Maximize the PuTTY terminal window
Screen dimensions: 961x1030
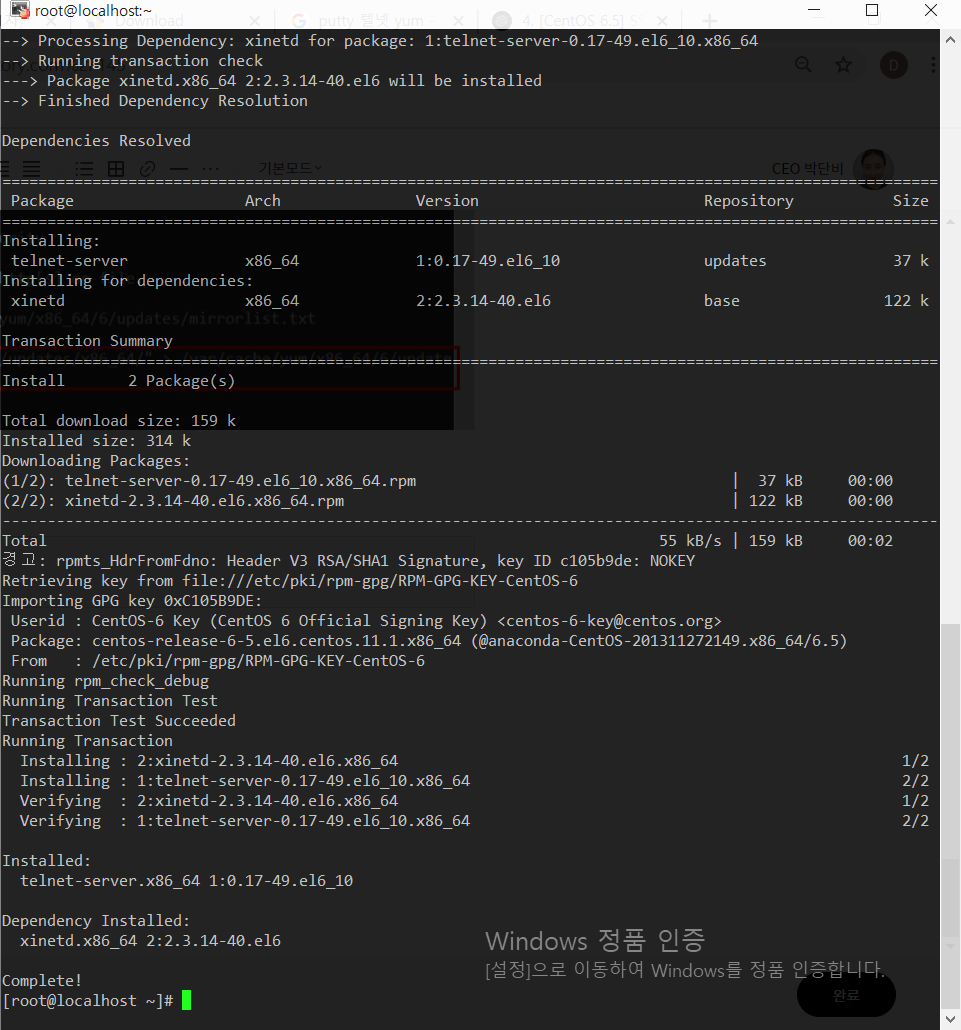tap(872, 10)
